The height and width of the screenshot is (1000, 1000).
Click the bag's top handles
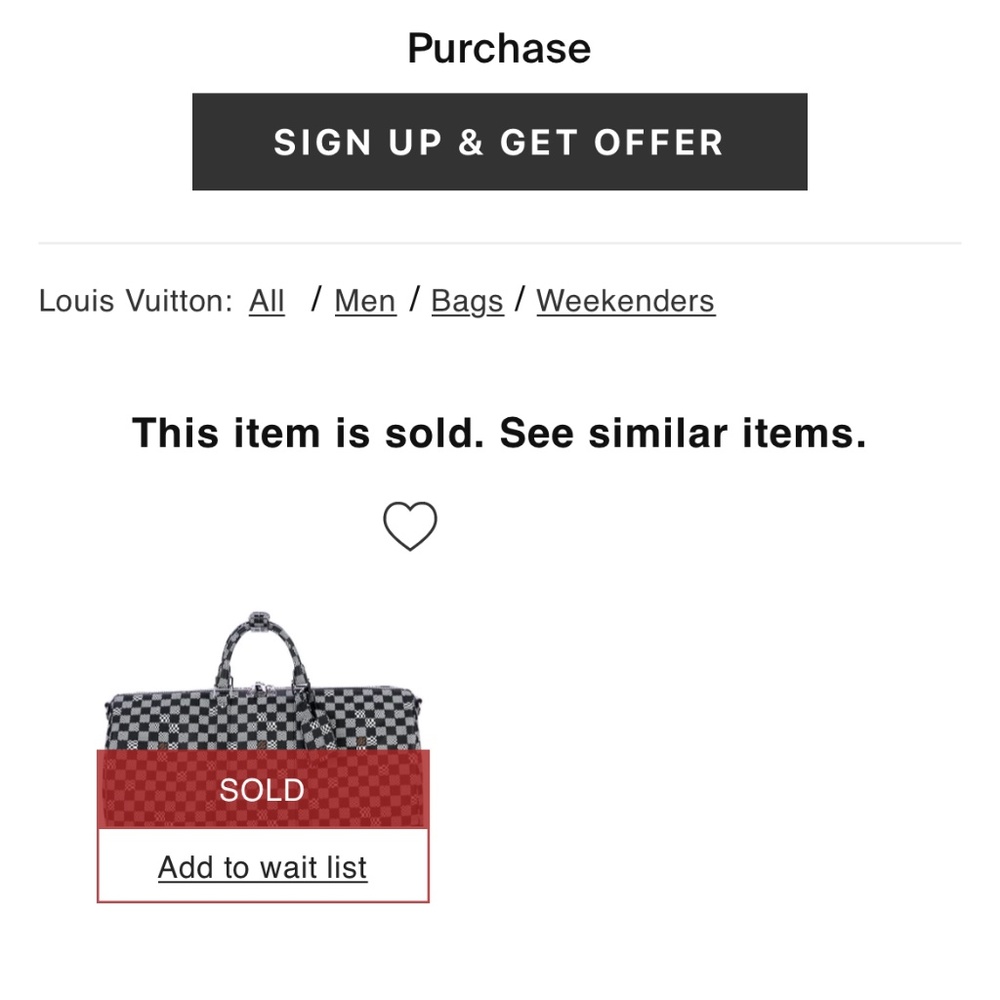click(258, 645)
